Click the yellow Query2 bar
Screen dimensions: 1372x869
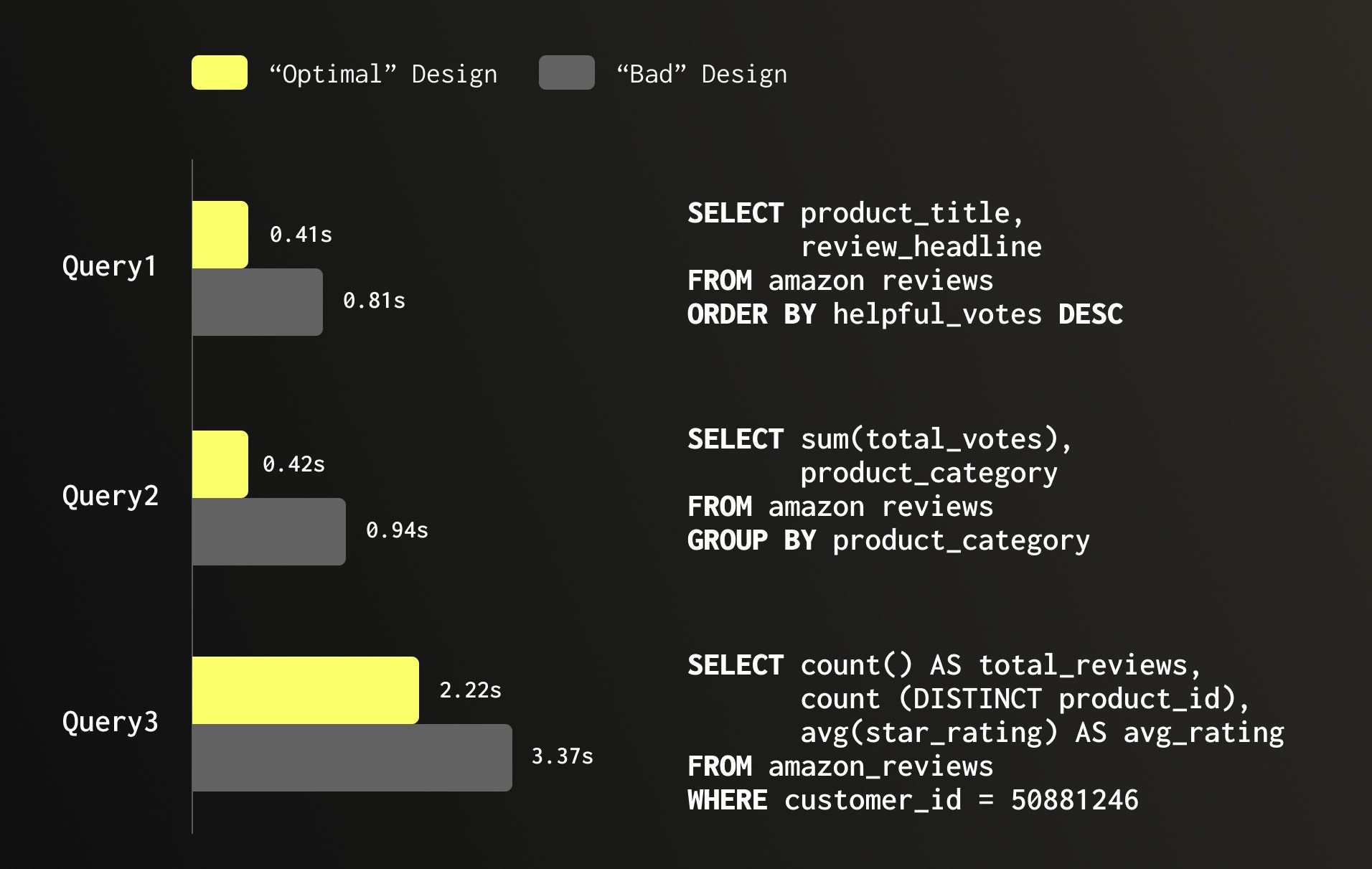tap(220, 464)
